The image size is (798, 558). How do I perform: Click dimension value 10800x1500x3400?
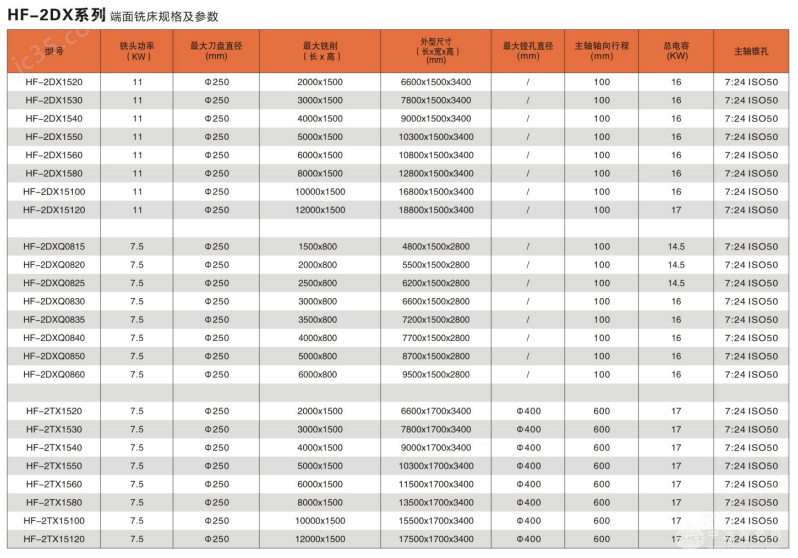click(x=436, y=155)
